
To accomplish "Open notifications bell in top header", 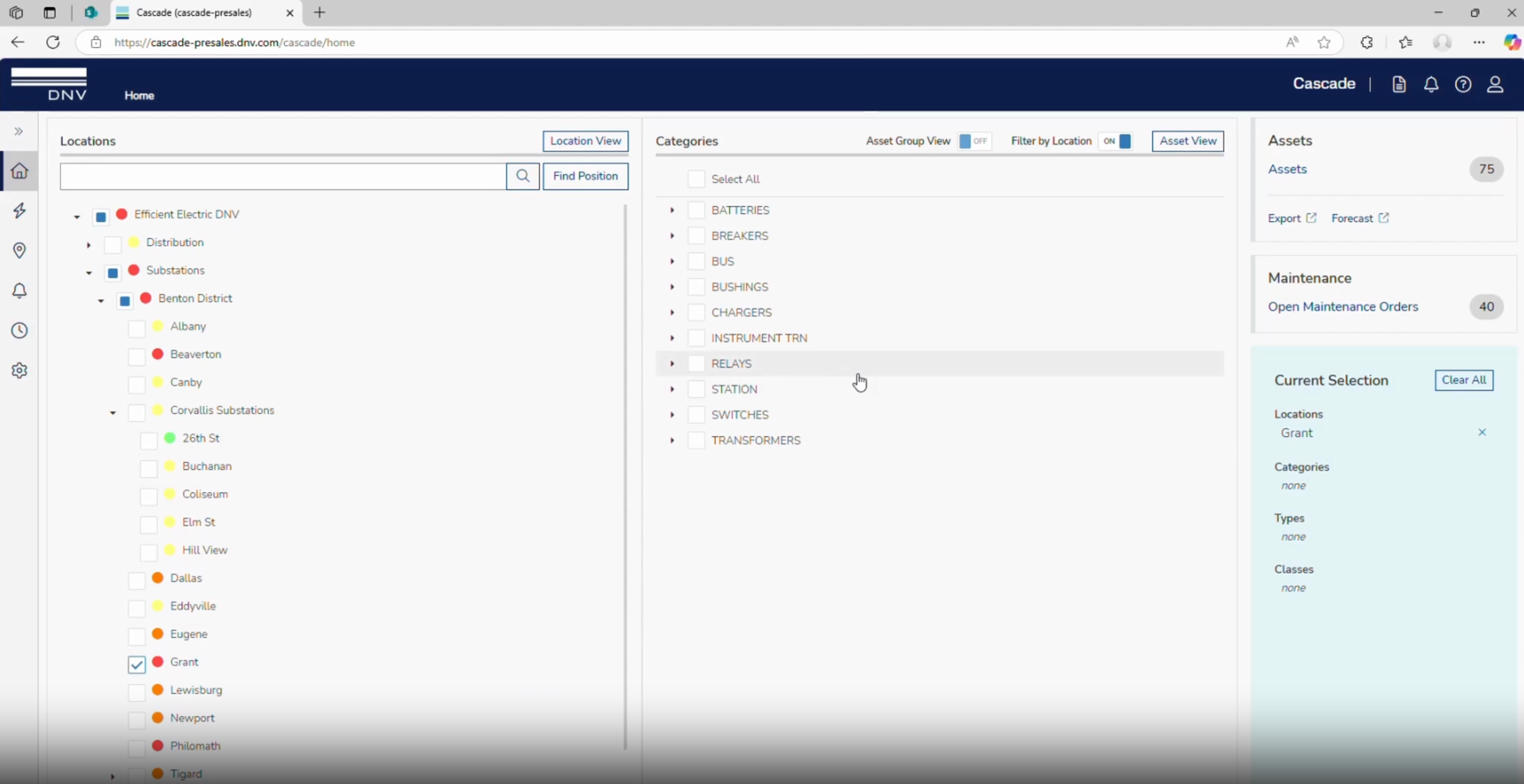I will click(x=1431, y=84).
